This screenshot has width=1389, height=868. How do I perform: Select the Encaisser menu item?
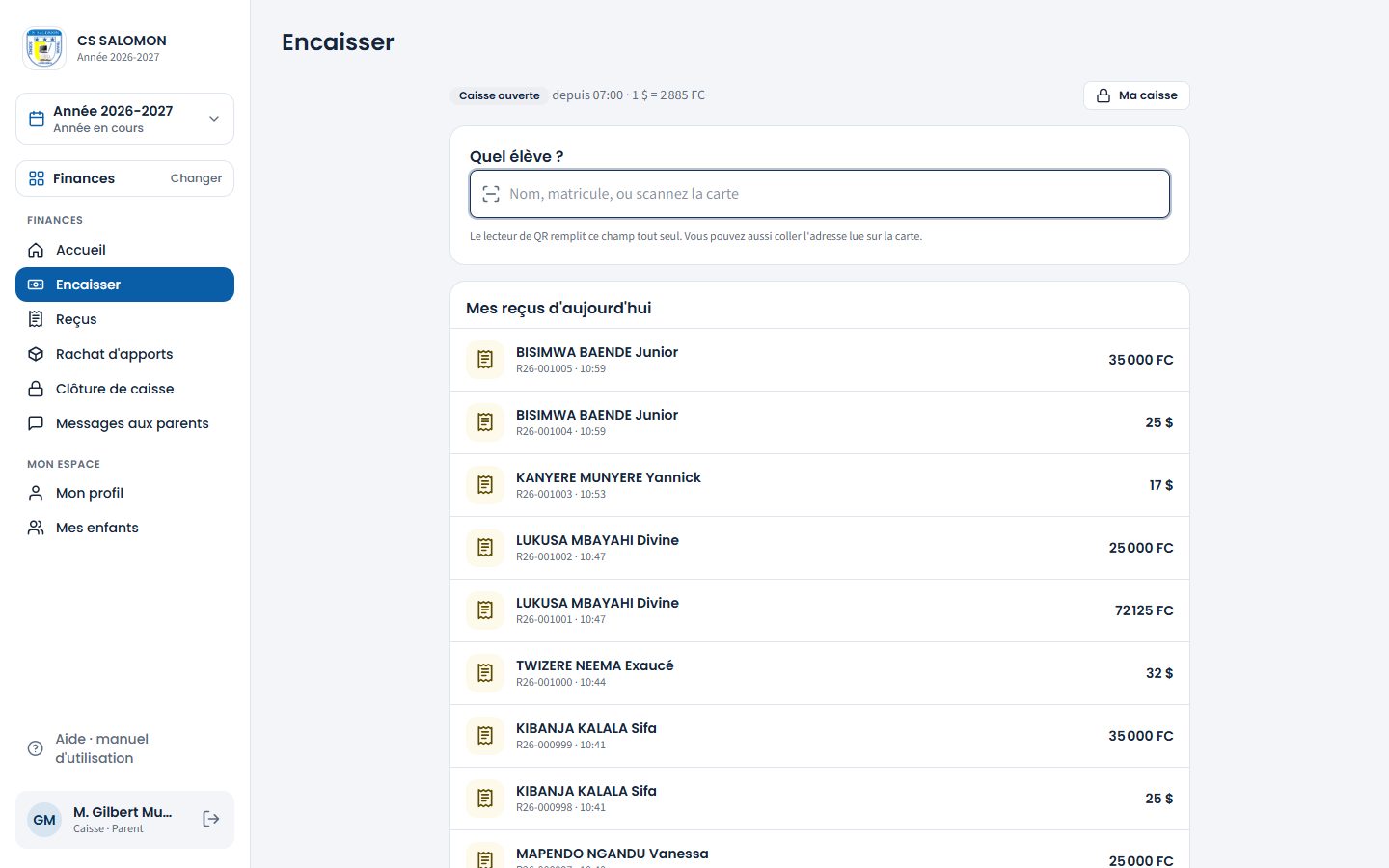click(x=124, y=285)
